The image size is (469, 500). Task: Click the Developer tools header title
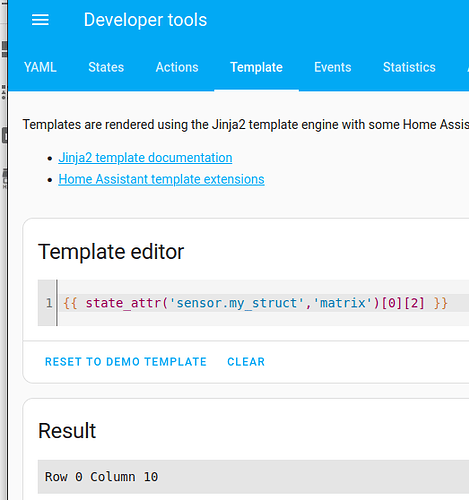(145, 20)
